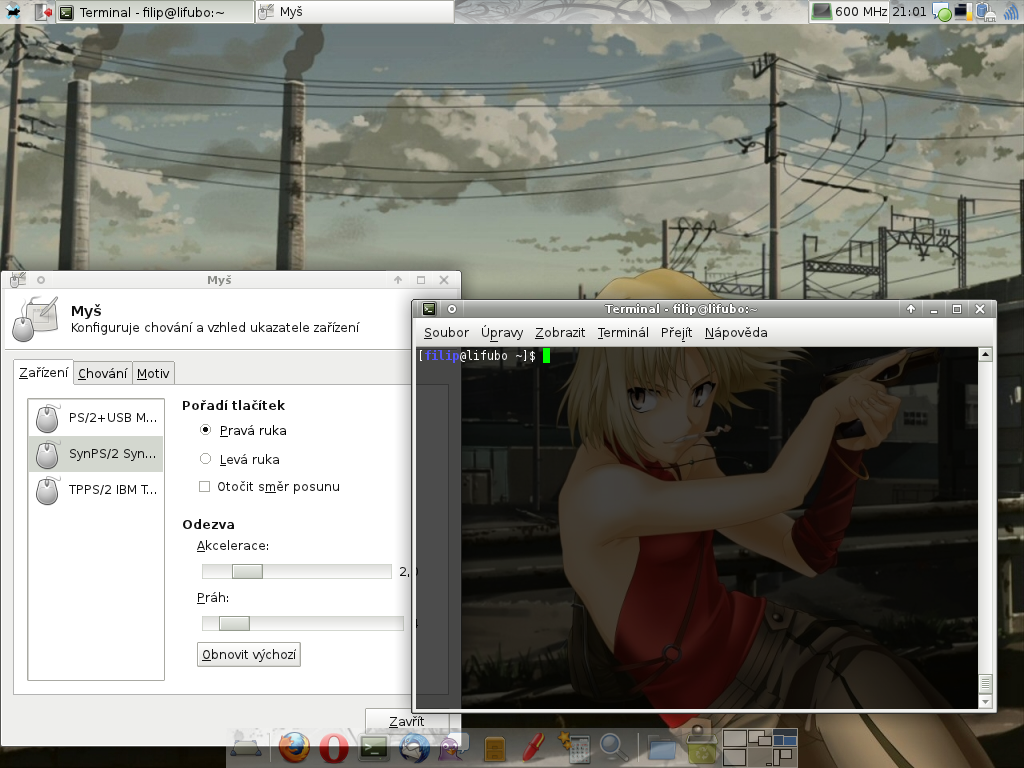Switch to the Zařízení tab
This screenshot has width=1024, height=768.
pos(44,372)
